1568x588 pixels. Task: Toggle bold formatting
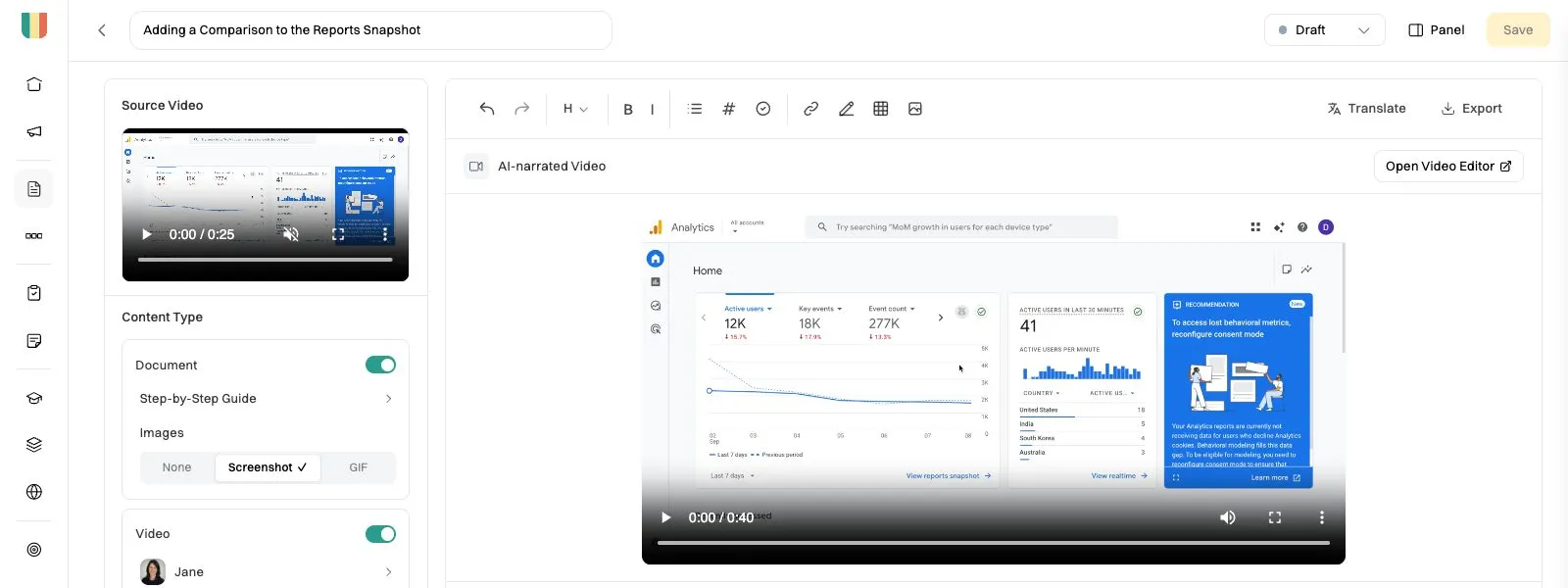(628, 109)
